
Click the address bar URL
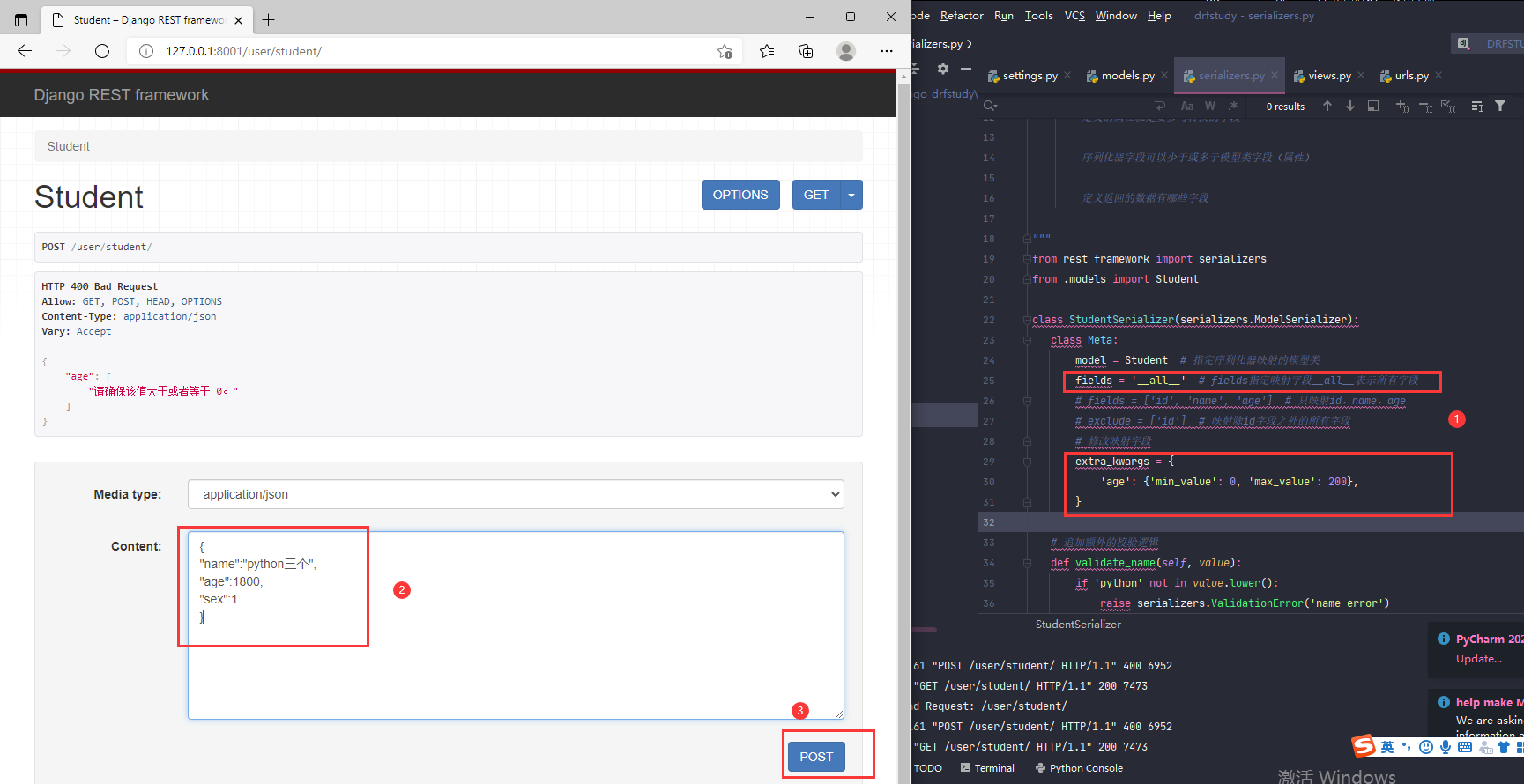pyautogui.click(x=243, y=51)
